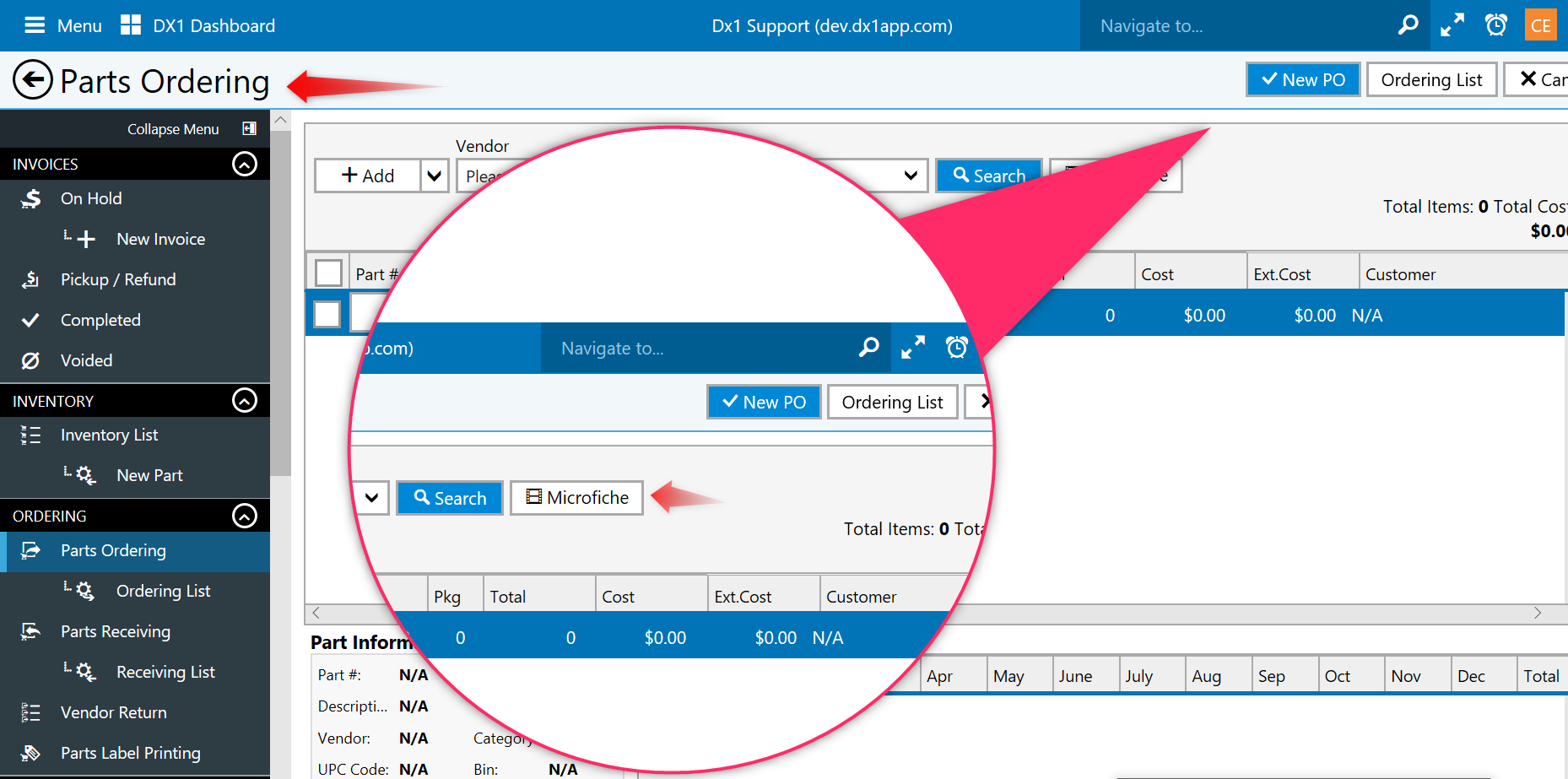The image size is (1568, 779).
Task: Click the sidebar scrollbar up arrow
Action: 281,120
